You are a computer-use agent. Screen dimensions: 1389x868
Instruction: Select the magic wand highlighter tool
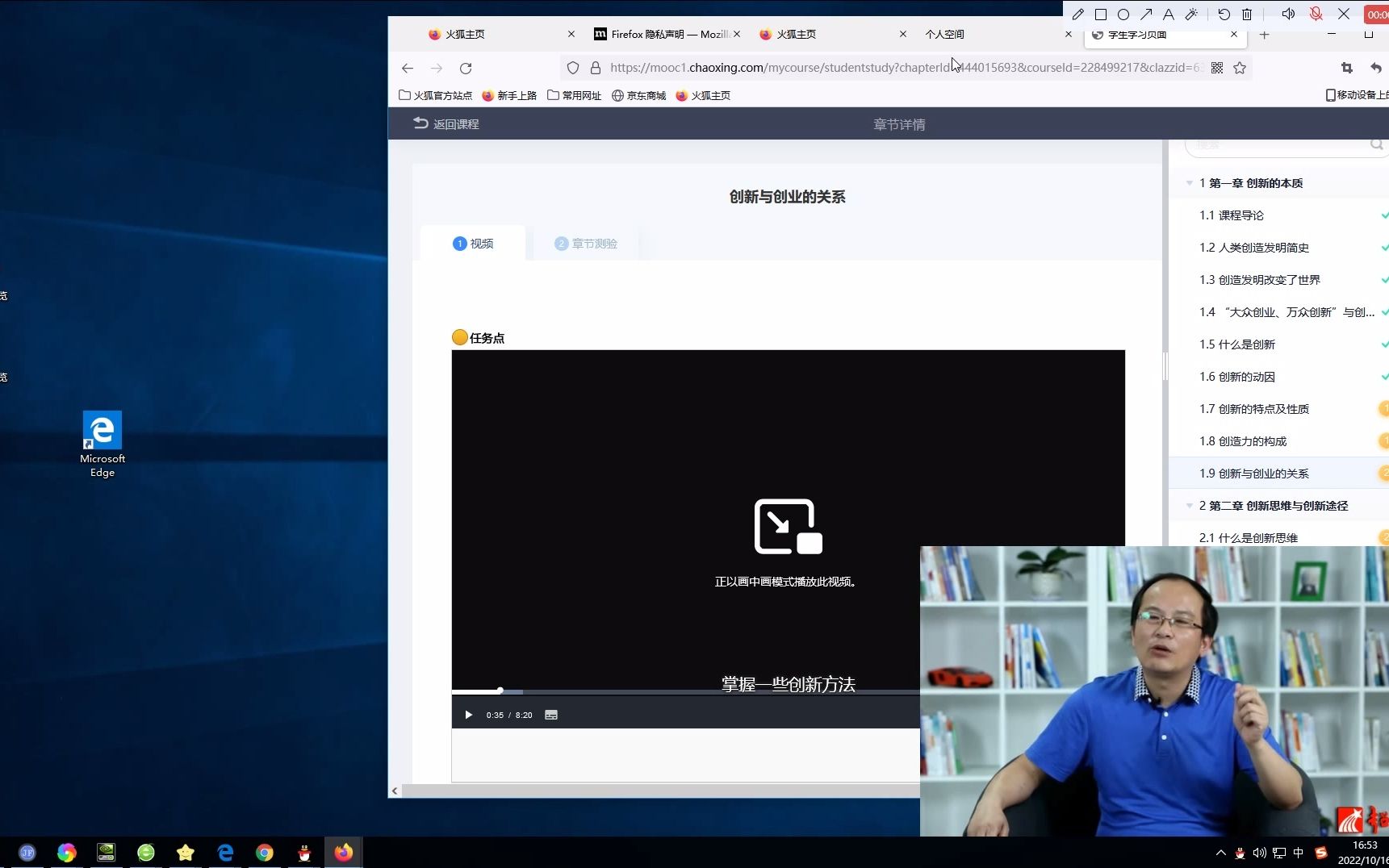(x=1190, y=14)
